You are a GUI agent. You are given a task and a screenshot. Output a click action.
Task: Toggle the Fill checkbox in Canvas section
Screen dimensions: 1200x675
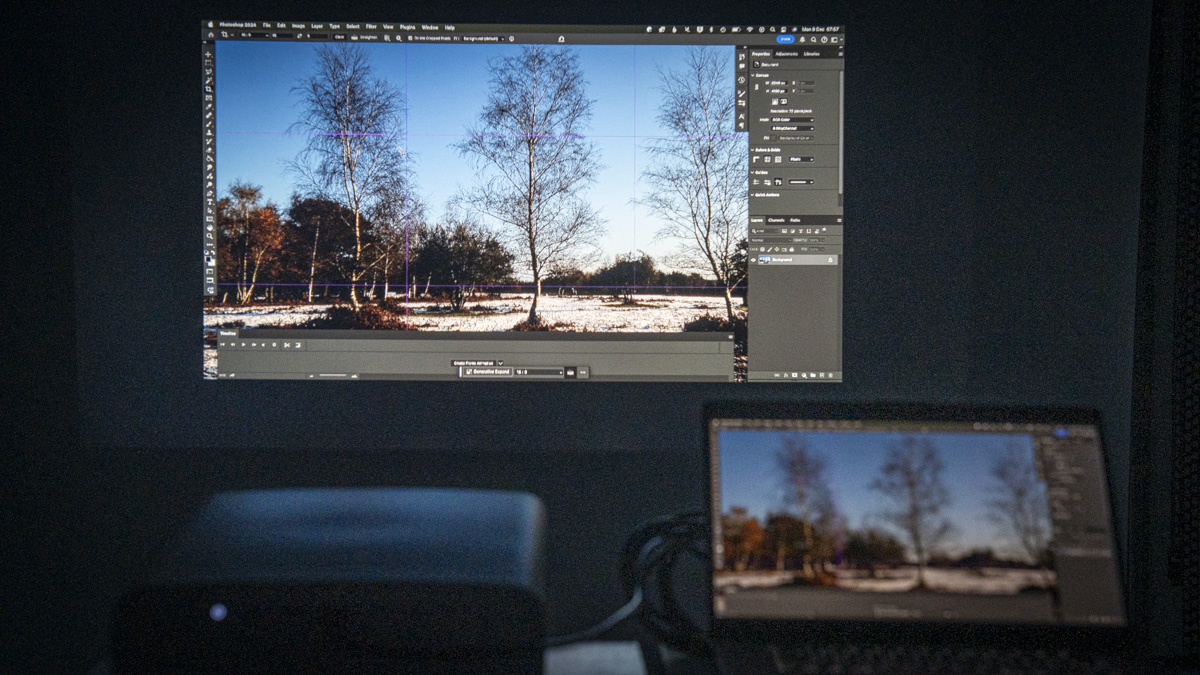point(773,138)
